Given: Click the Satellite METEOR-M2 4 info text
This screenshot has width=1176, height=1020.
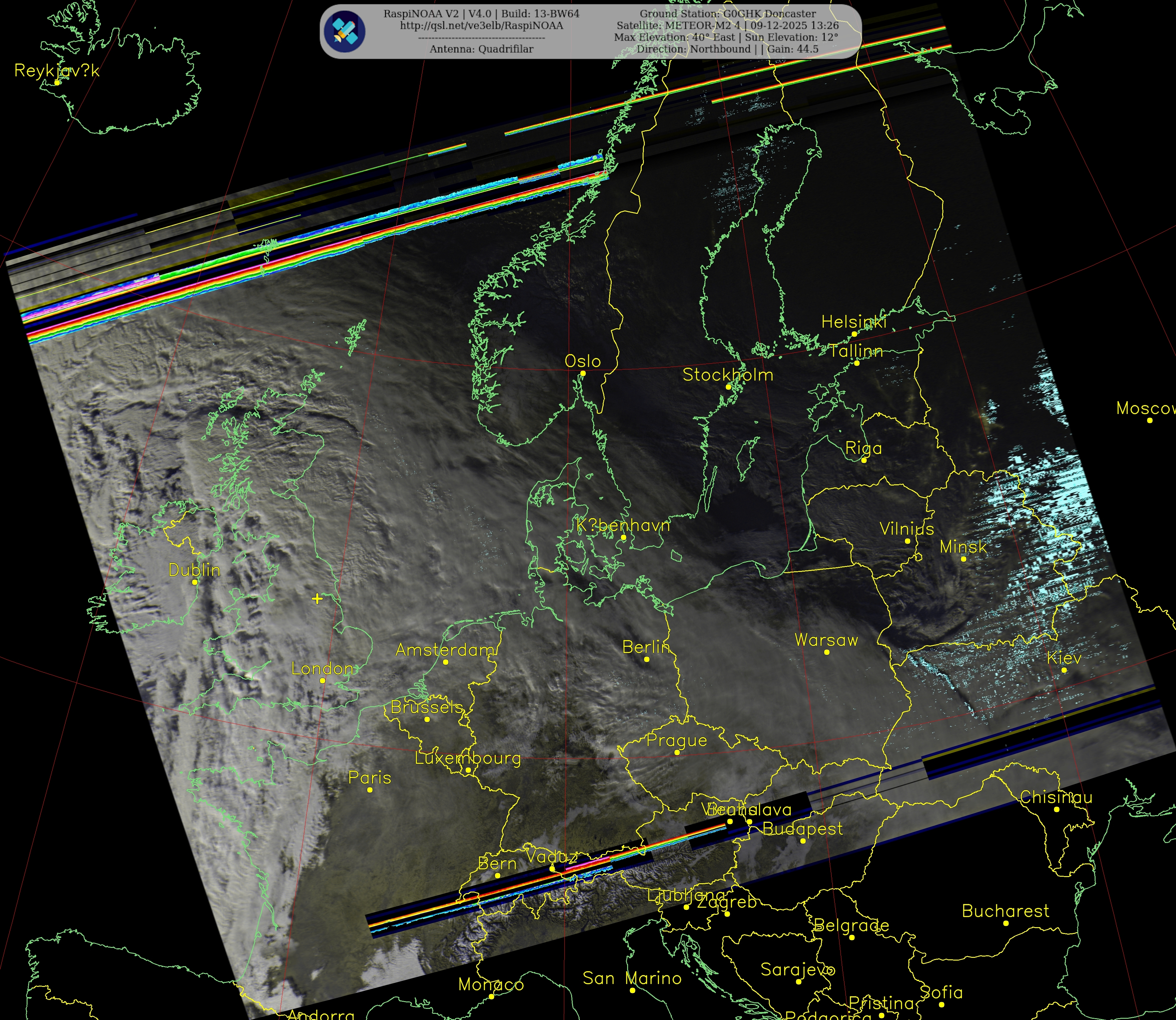Looking at the screenshot, I should (x=728, y=26).
